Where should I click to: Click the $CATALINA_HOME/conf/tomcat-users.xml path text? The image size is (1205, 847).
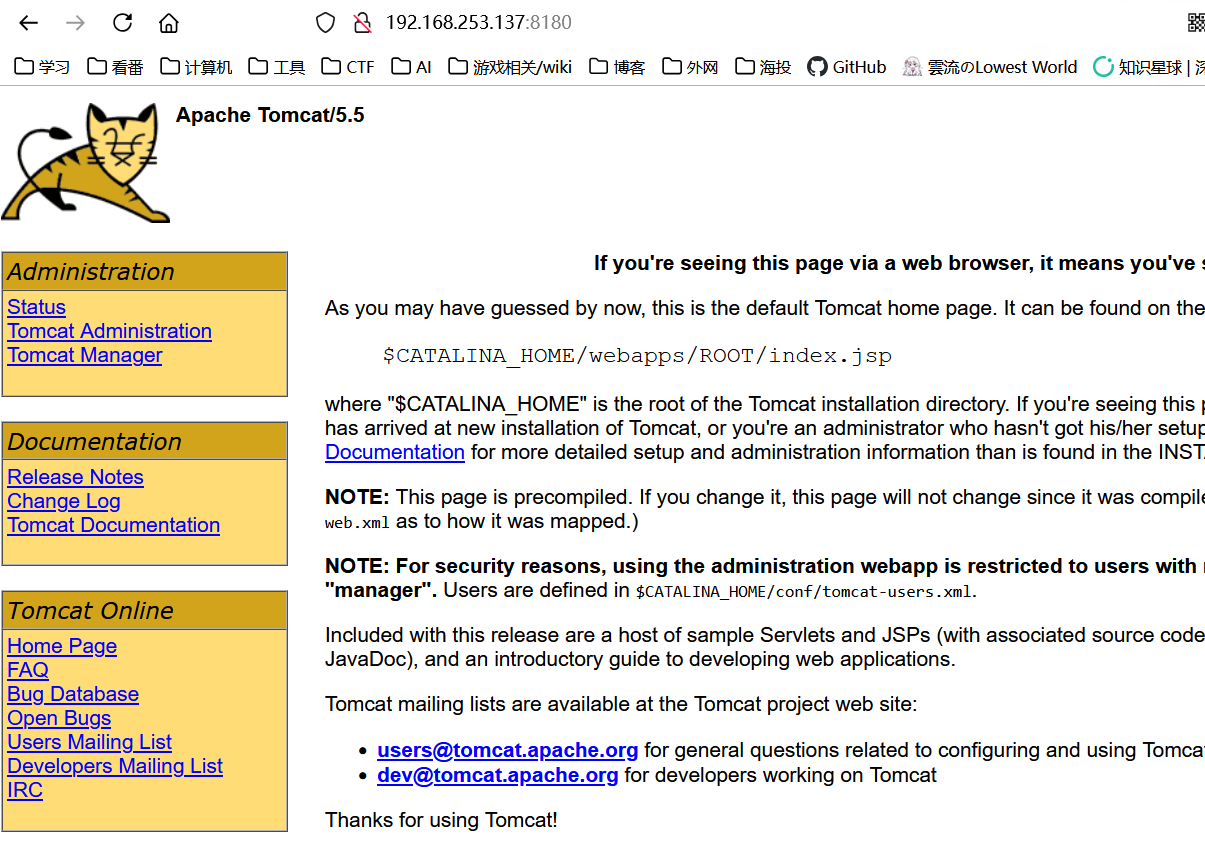coord(803,591)
